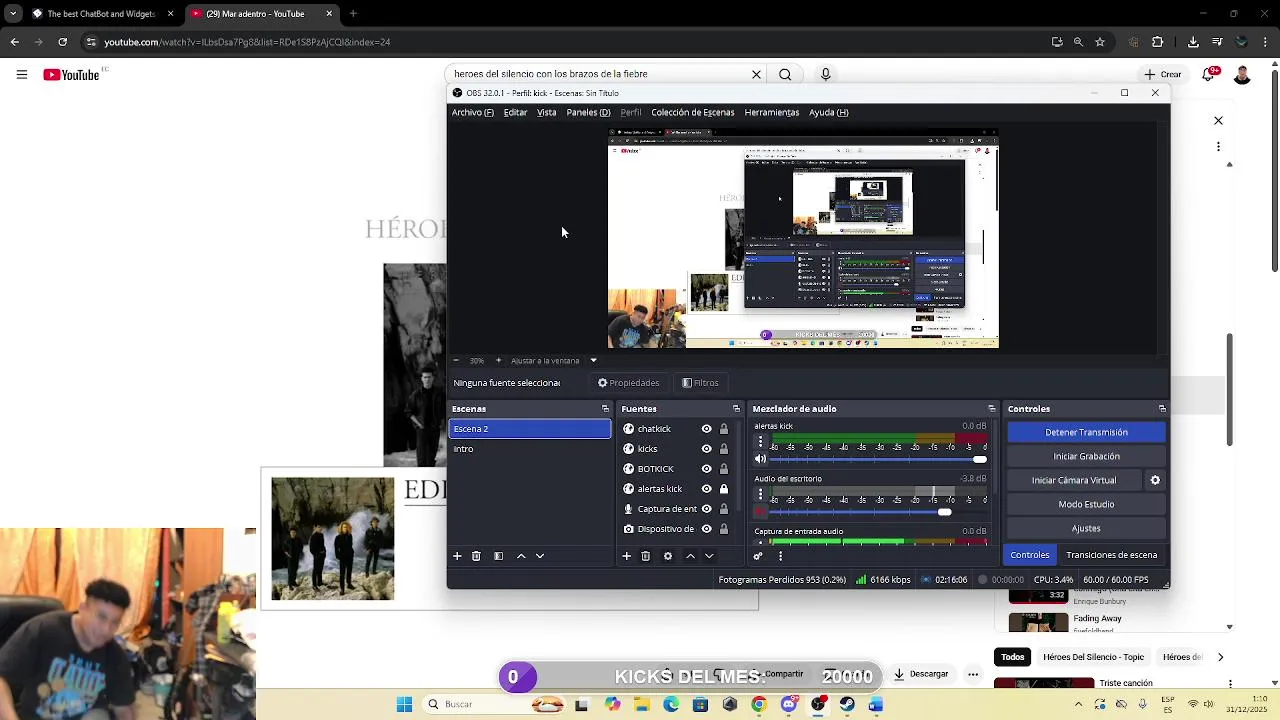Zoom out the OBS preview
1280x720 pixels.
(456, 360)
